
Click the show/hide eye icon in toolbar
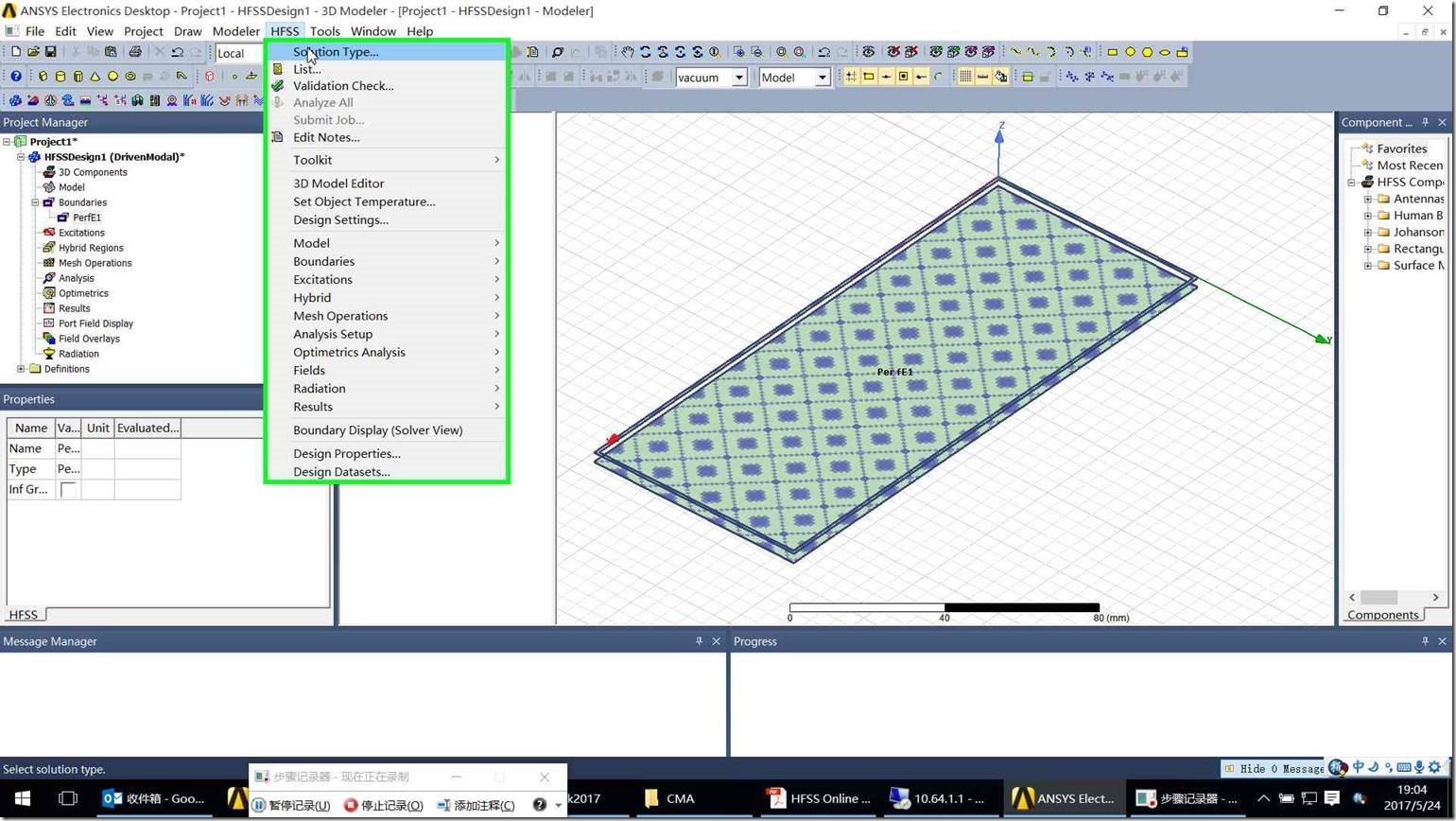(868, 52)
